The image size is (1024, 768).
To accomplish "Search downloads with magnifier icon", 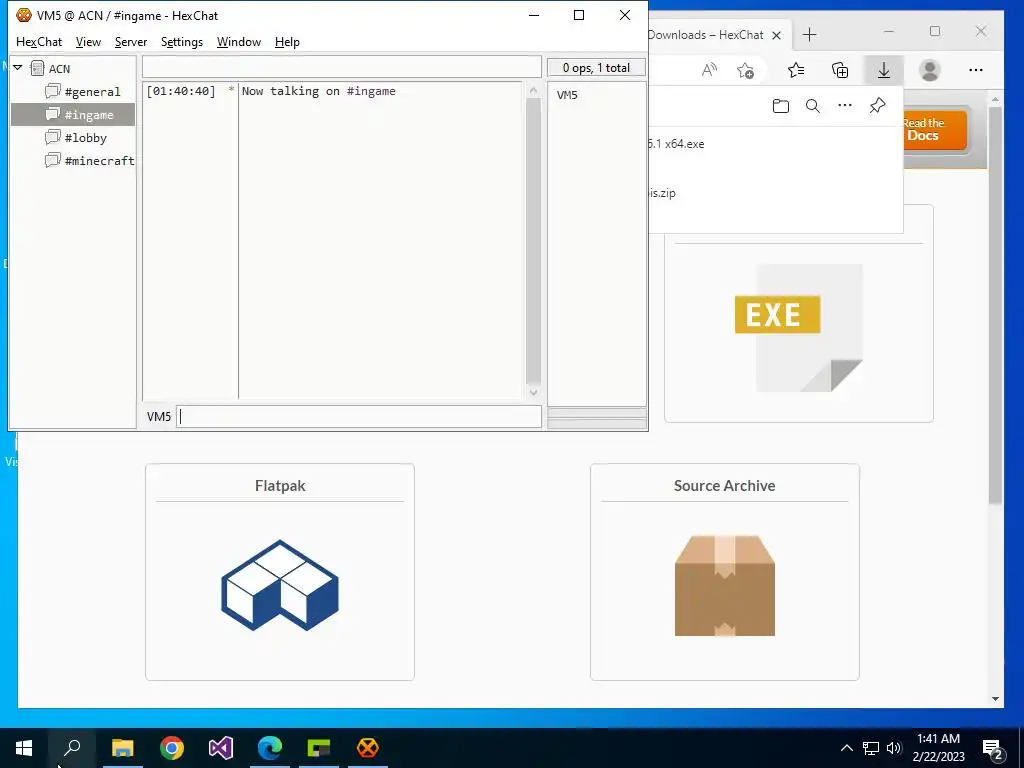I will 812,106.
